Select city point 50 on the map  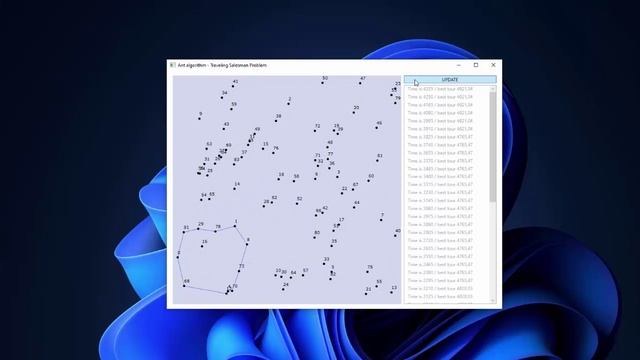click(322, 83)
